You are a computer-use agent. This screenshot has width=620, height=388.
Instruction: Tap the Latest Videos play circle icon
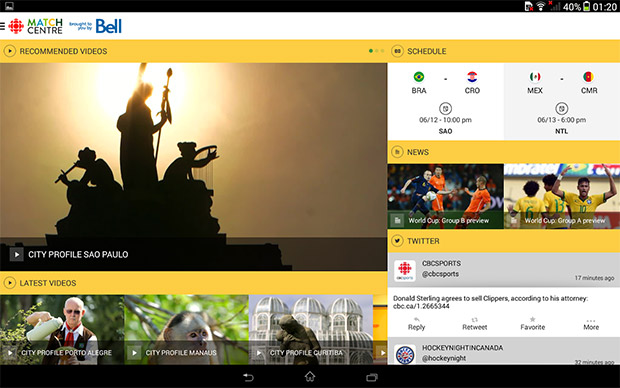[x=9, y=283]
